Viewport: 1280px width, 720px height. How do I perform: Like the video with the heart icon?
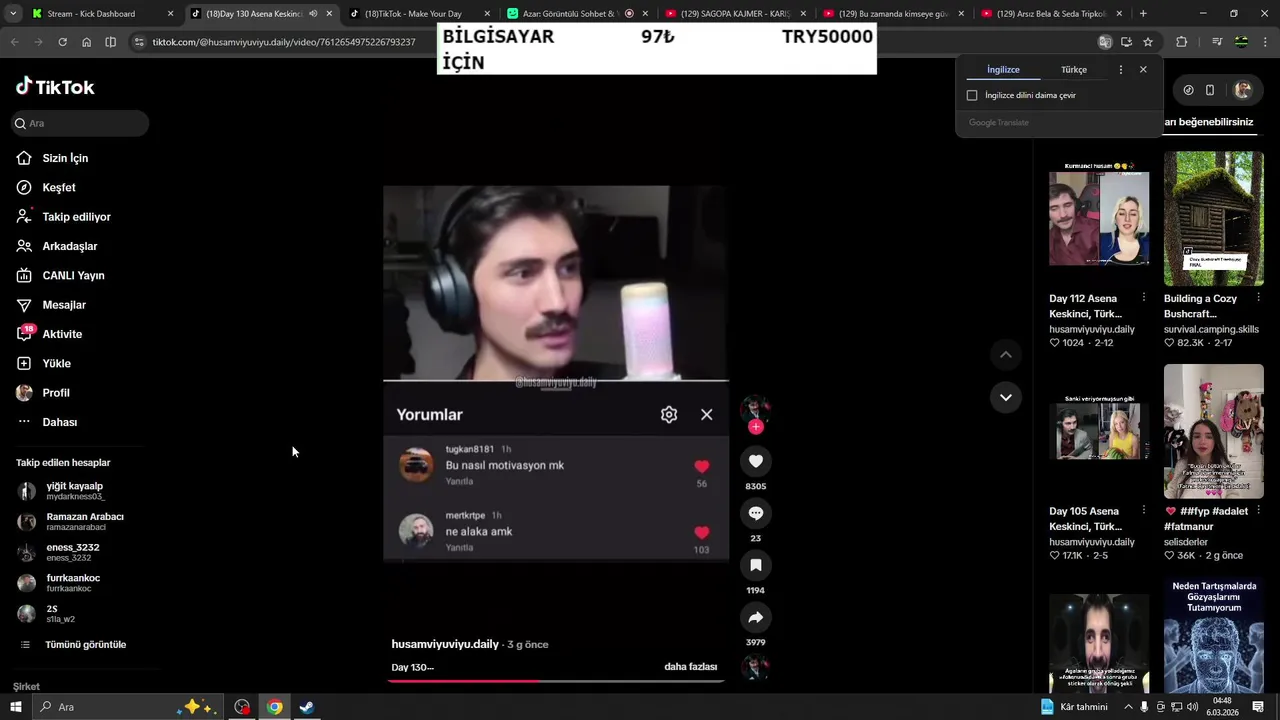(x=756, y=461)
